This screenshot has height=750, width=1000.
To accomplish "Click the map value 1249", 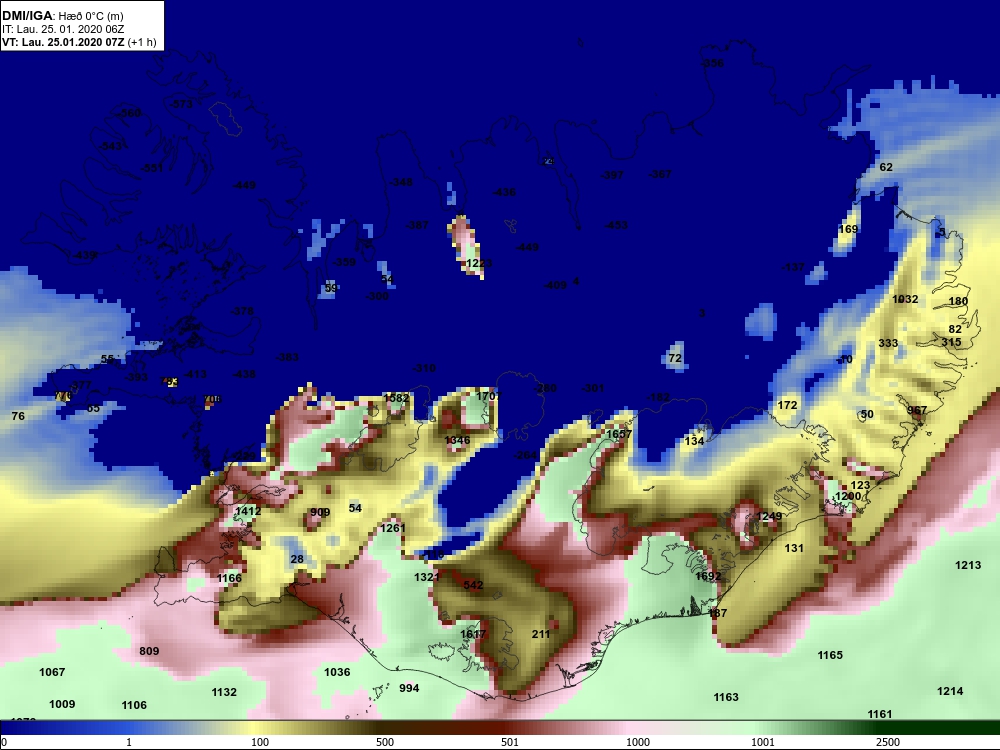I will point(768,517).
